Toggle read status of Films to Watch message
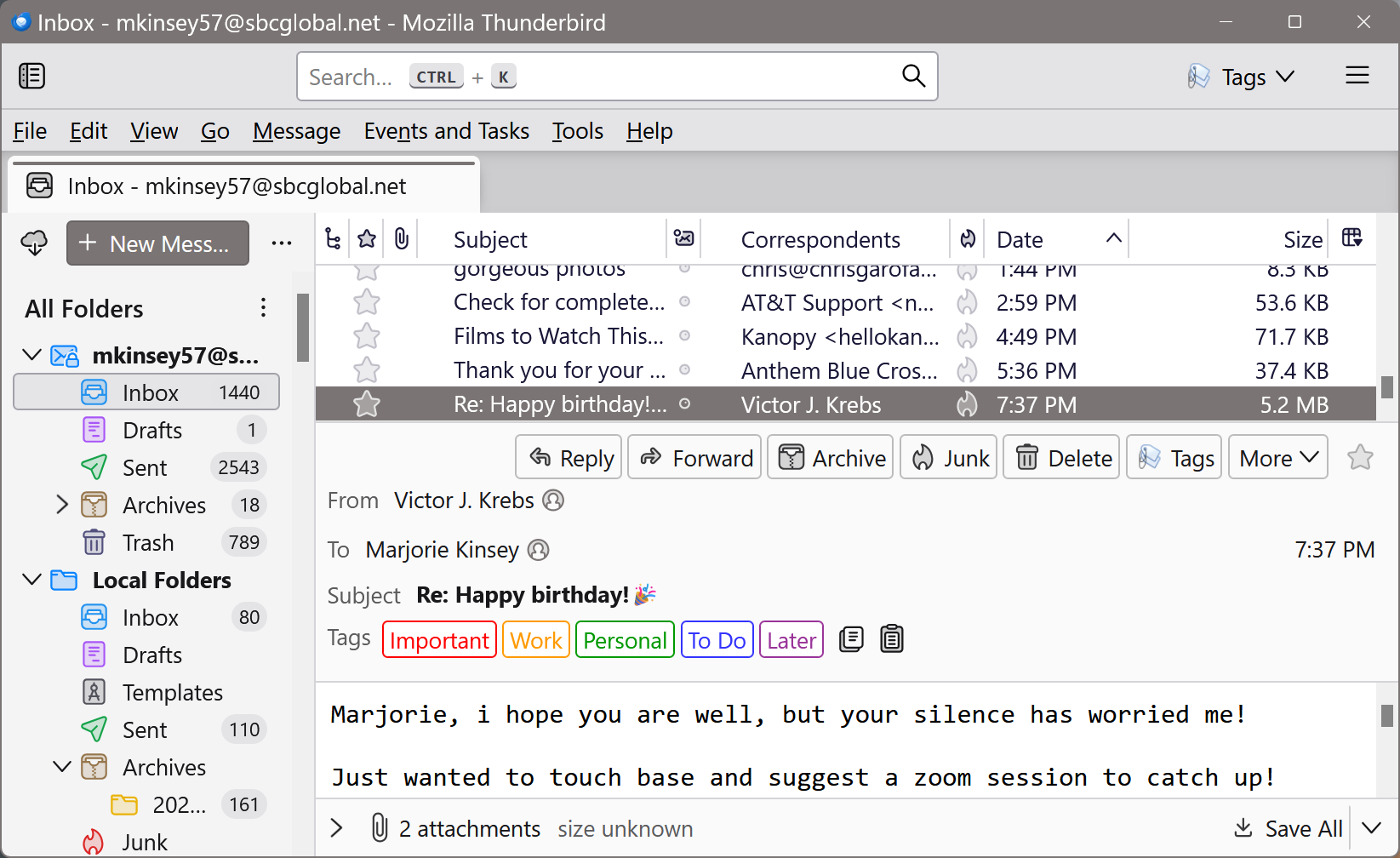This screenshot has height=858, width=1400. point(684,335)
